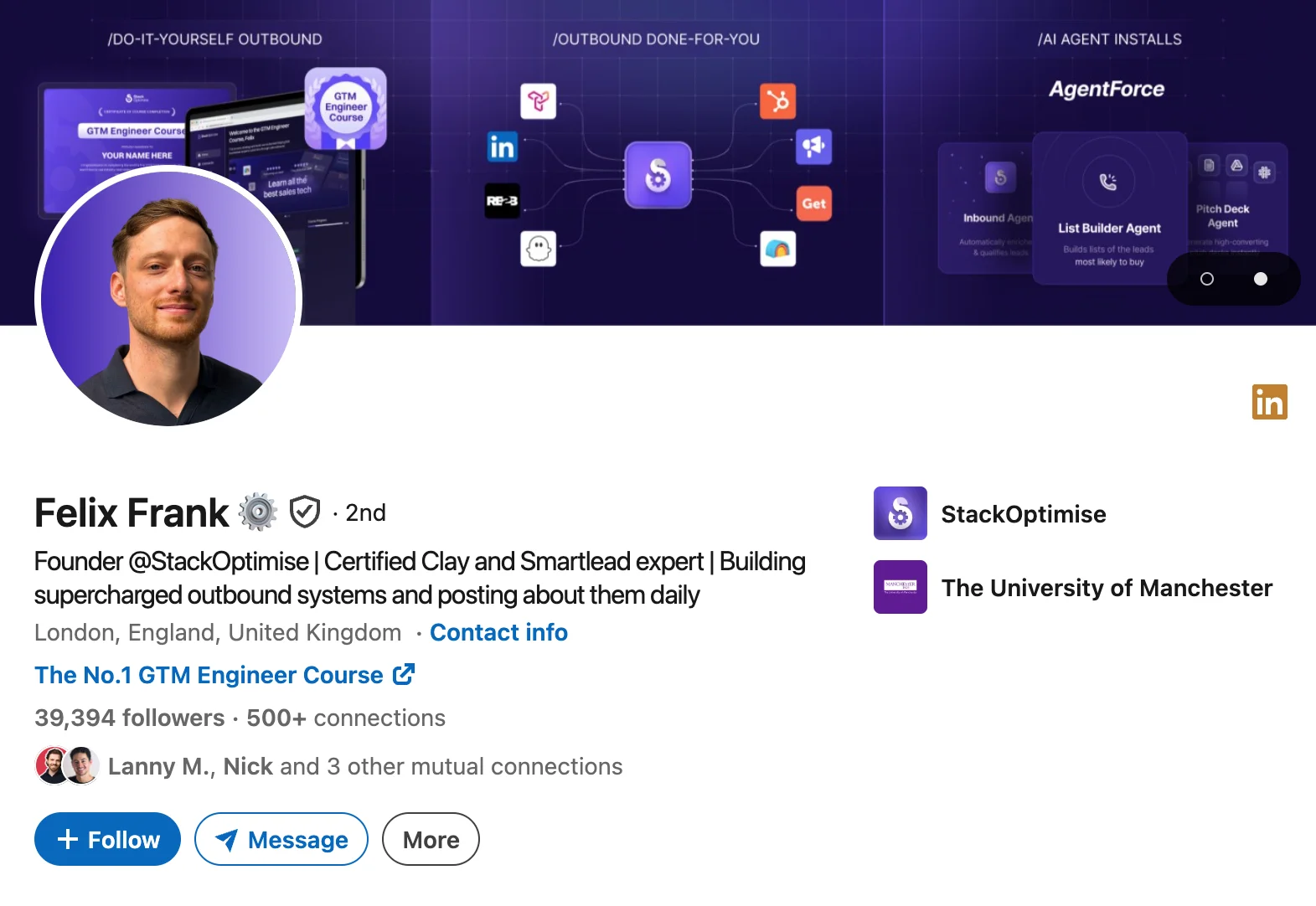Click the verification shield icon beside the name
This screenshot has height=906, width=1316.
(x=305, y=512)
